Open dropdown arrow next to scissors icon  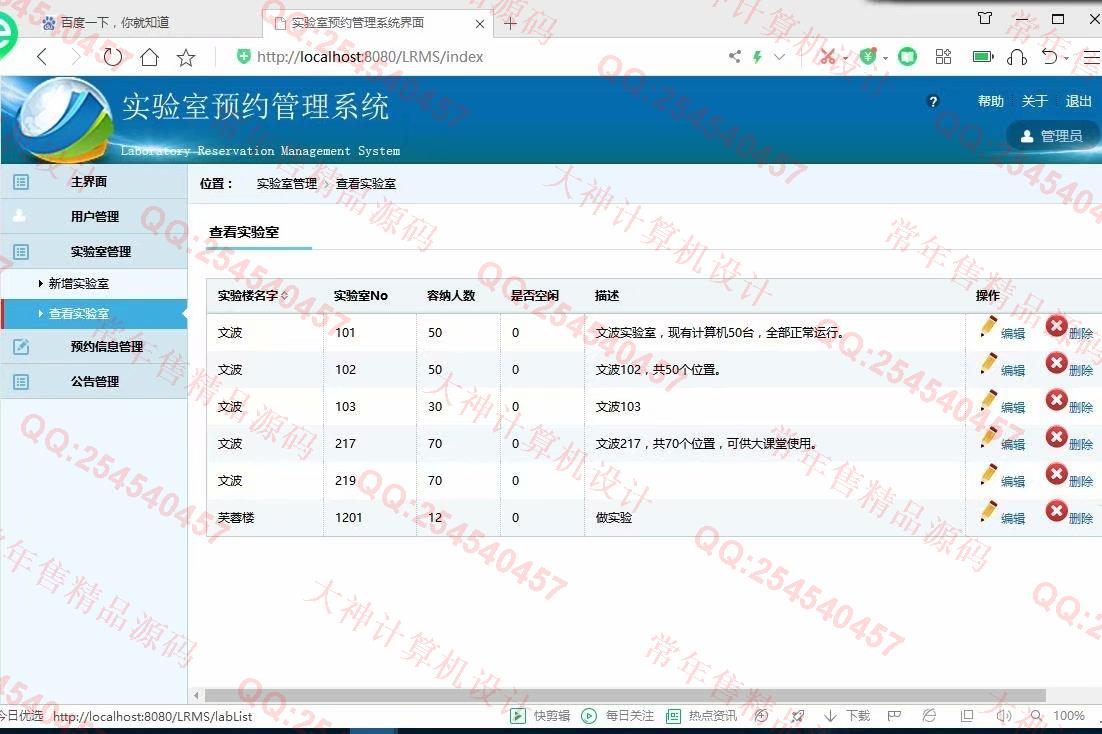pyautogui.click(x=845, y=58)
